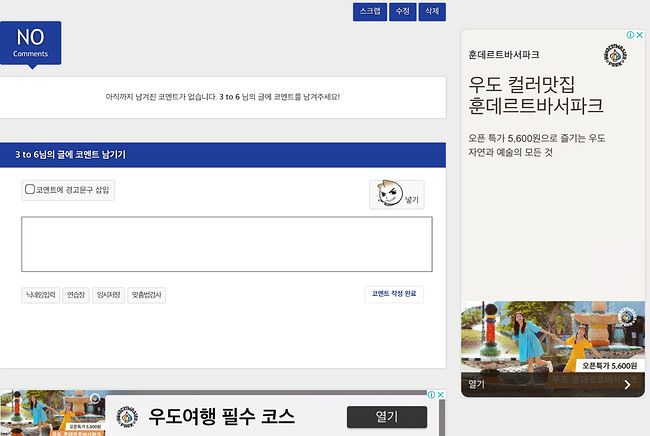650x436 pixels.
Task: Click the NO Comments badge
Action: click(31, 44)
